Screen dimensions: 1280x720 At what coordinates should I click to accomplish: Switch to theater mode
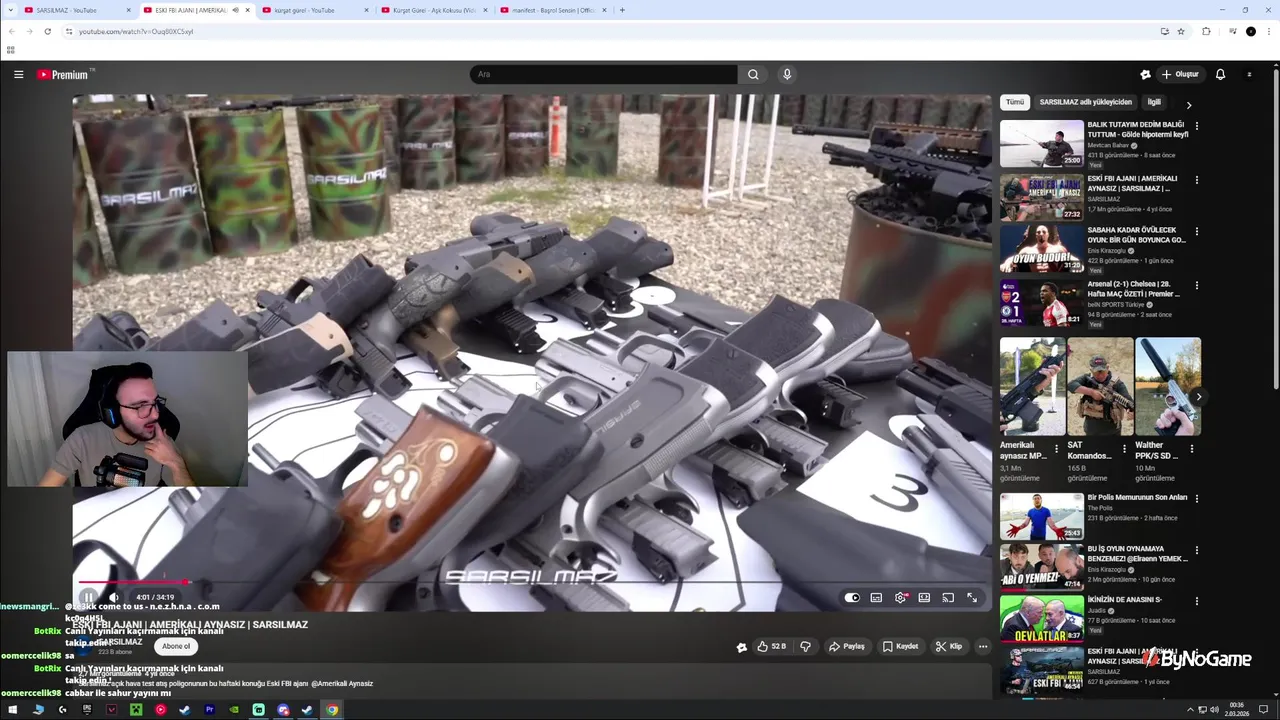tap(924, 597)
